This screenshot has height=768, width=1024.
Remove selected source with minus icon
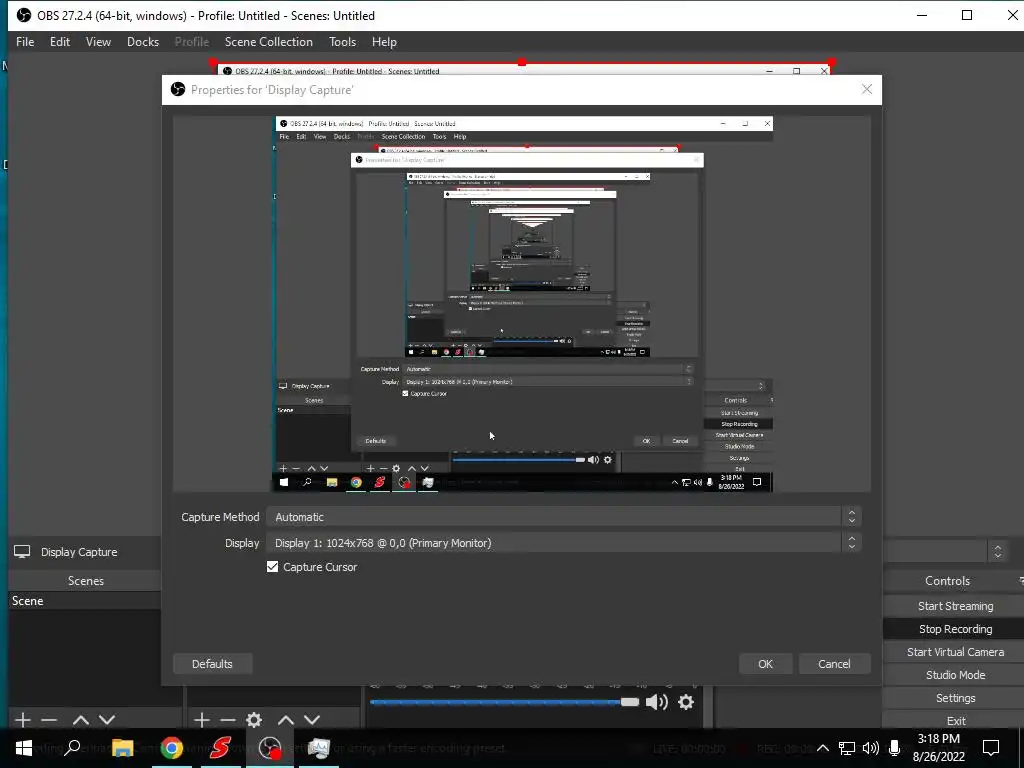point(228,720)
